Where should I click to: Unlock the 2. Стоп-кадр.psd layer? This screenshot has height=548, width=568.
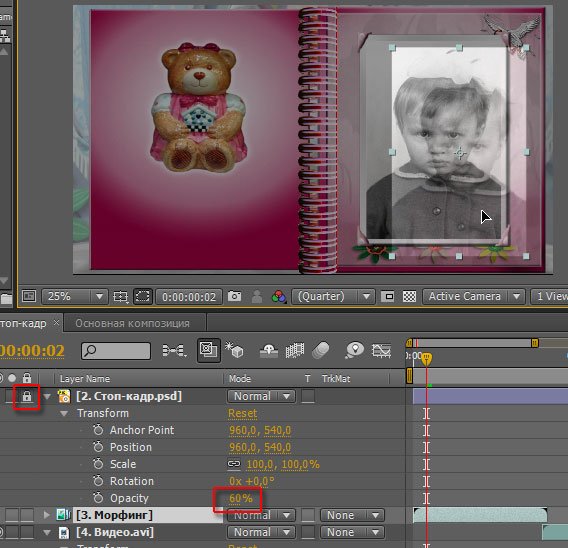point(27,396)
